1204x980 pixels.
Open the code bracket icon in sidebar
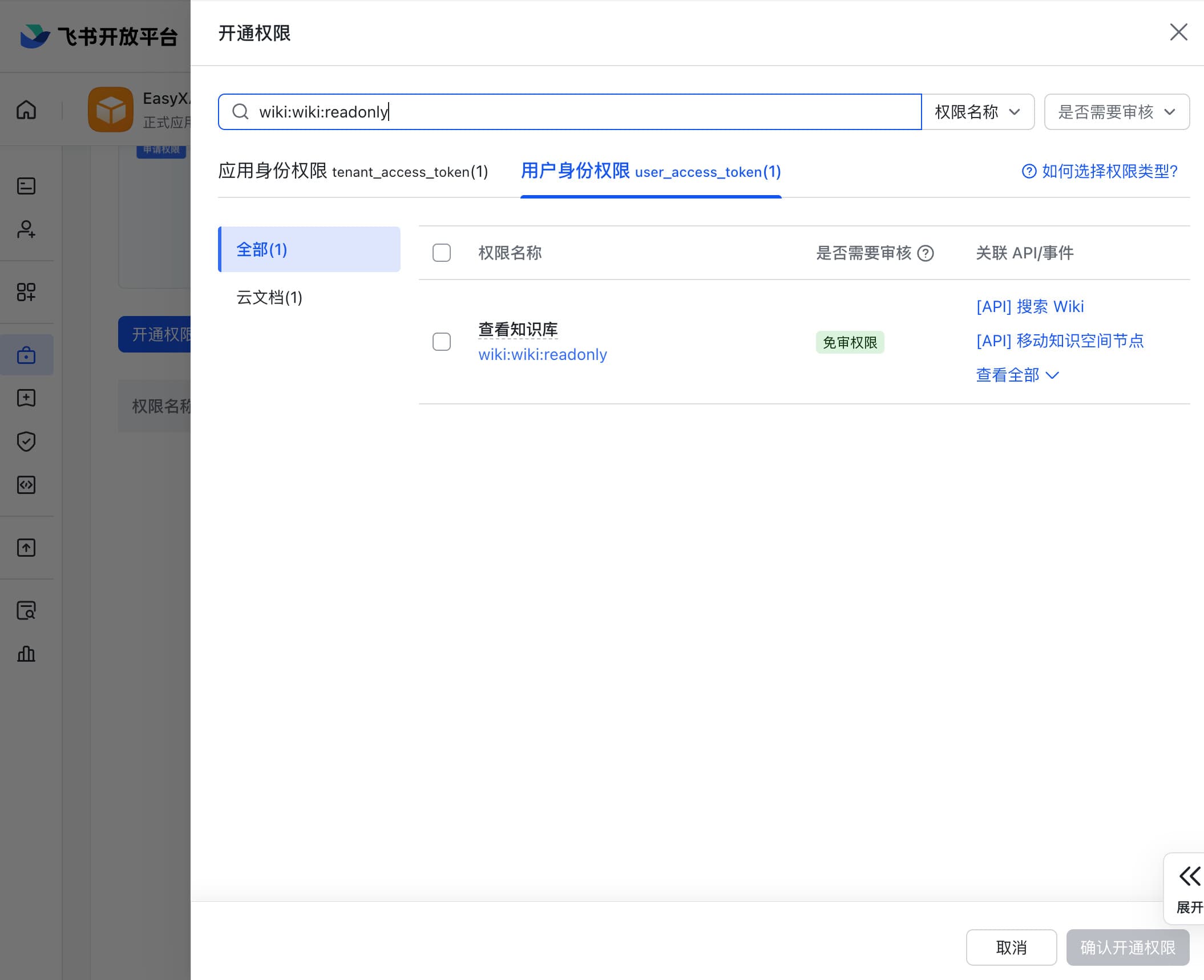26,485
